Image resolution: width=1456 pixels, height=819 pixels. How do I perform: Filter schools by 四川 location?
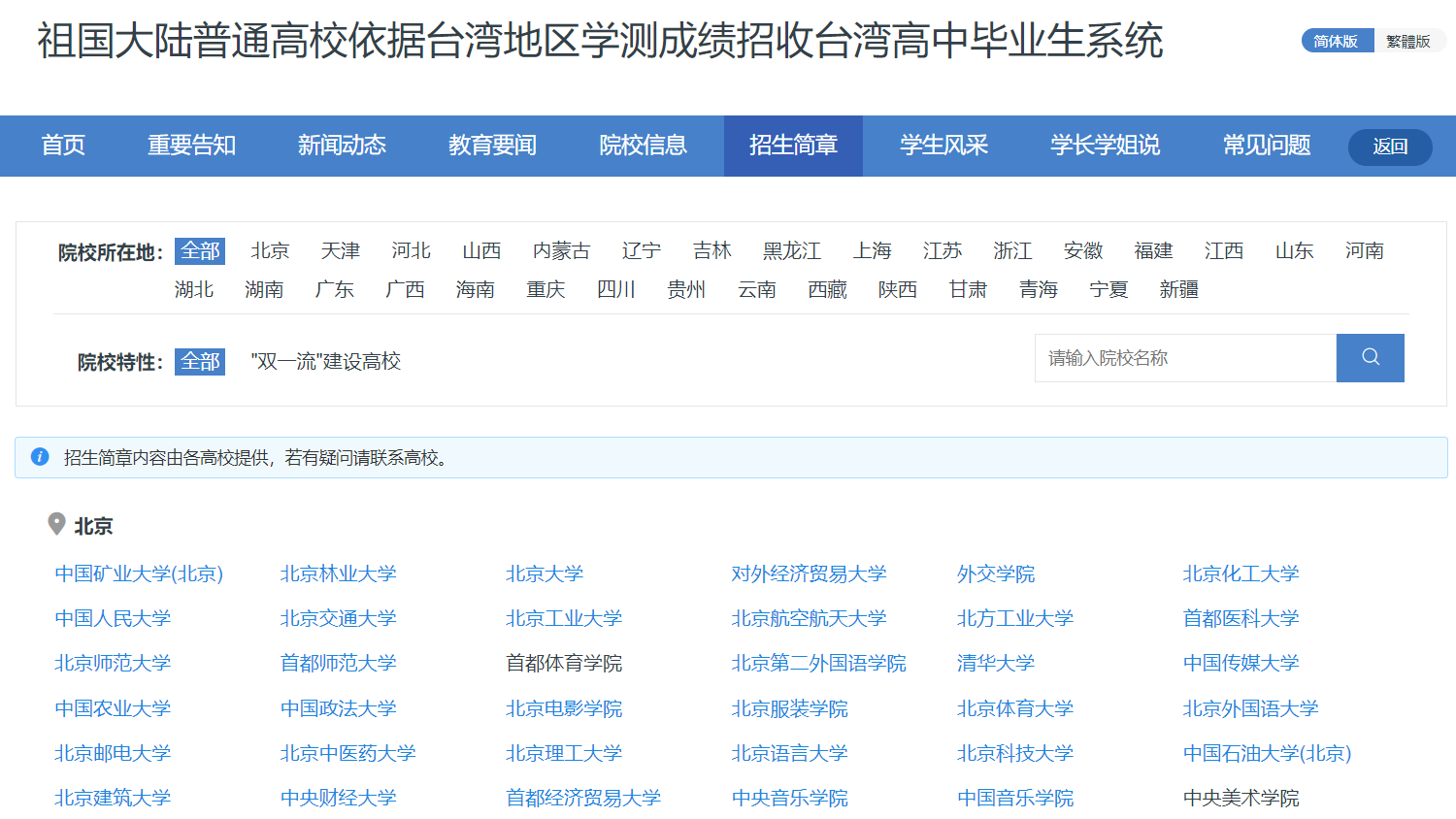[x=616, y=290]
